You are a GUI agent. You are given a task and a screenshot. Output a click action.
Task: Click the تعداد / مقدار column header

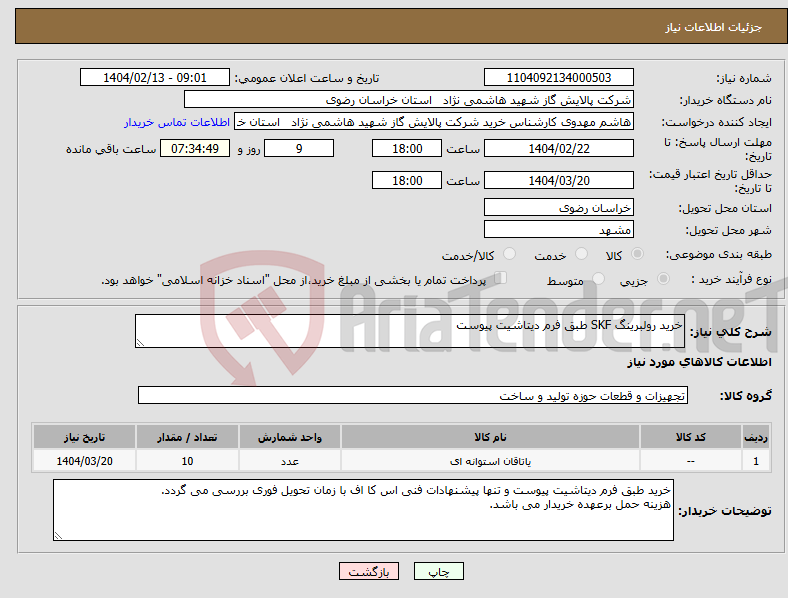187,437
